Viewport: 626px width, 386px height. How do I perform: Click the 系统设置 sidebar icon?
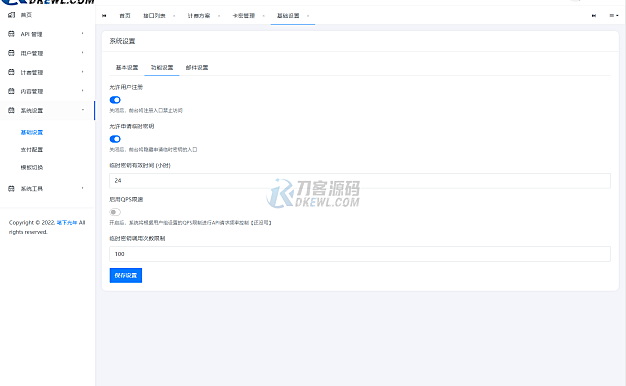(11, 110)
